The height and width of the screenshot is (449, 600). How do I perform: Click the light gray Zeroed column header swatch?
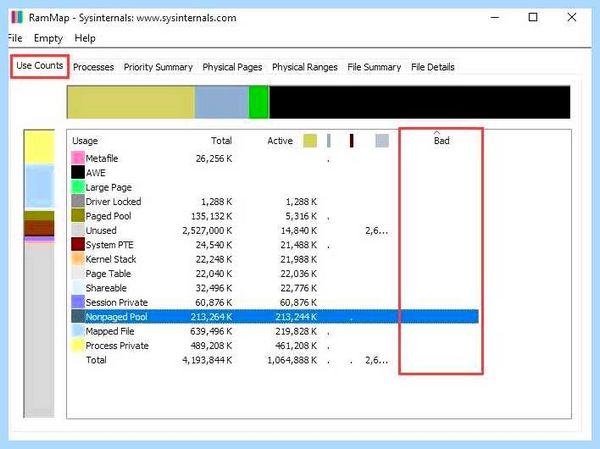(x=382, y=140)
